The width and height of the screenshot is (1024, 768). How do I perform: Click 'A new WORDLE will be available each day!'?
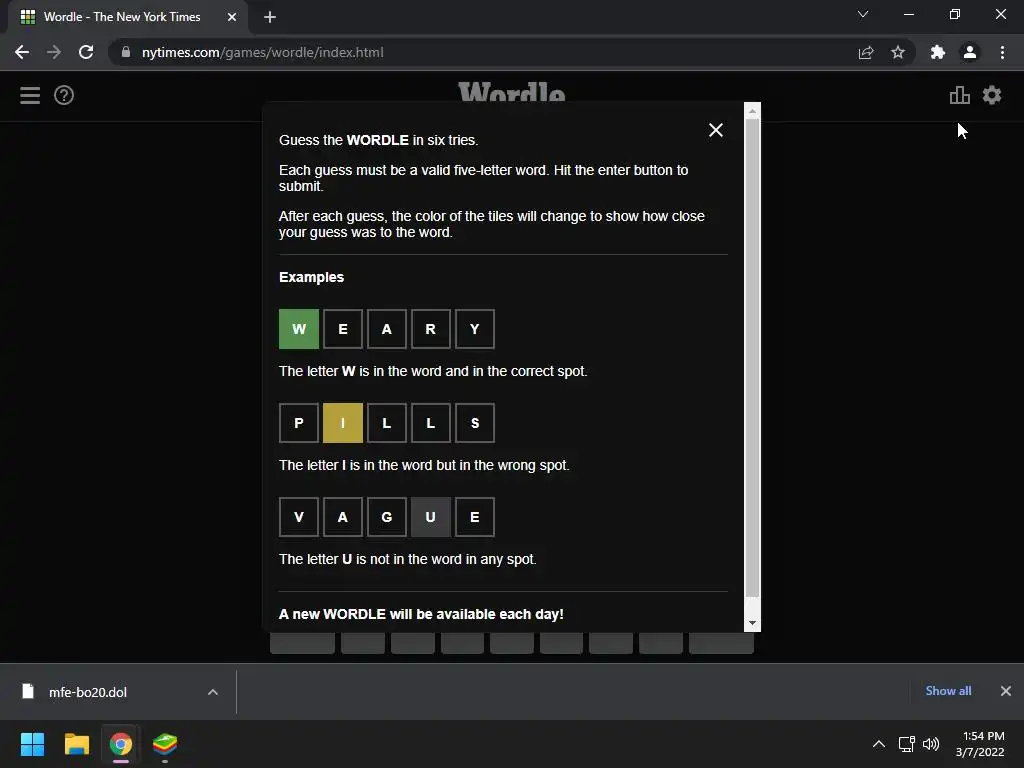coord(421,615)
